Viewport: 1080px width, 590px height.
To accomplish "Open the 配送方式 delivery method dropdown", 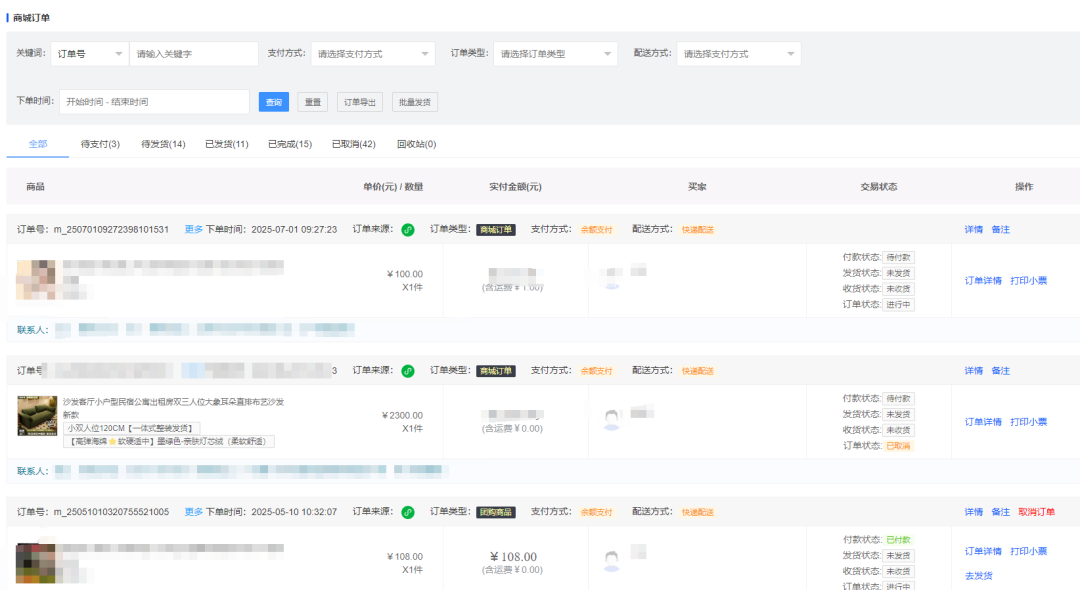I will tap(737, 52).
